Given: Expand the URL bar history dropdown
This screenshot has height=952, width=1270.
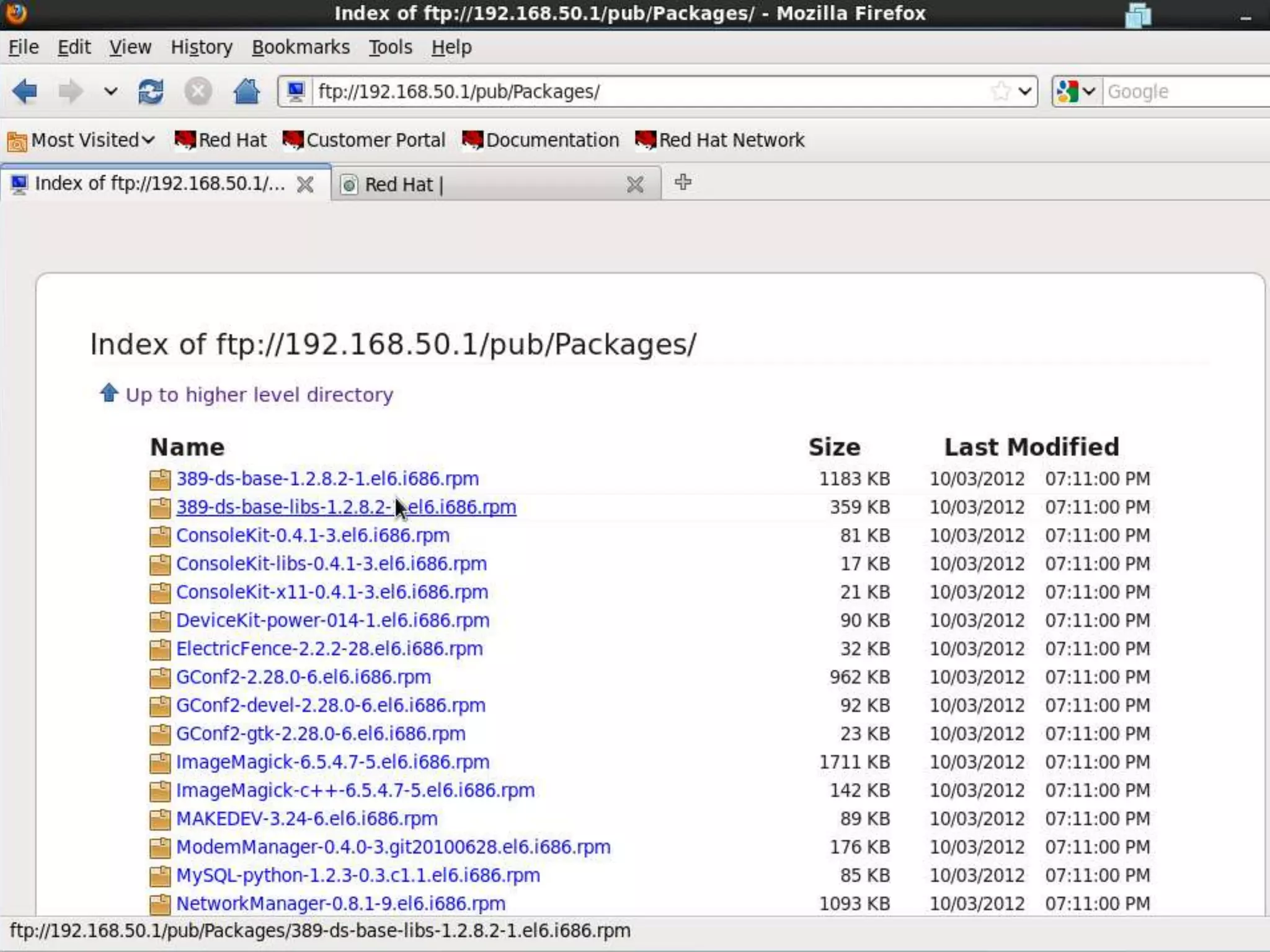Looking at the screenshot, I should [1025, 92].
